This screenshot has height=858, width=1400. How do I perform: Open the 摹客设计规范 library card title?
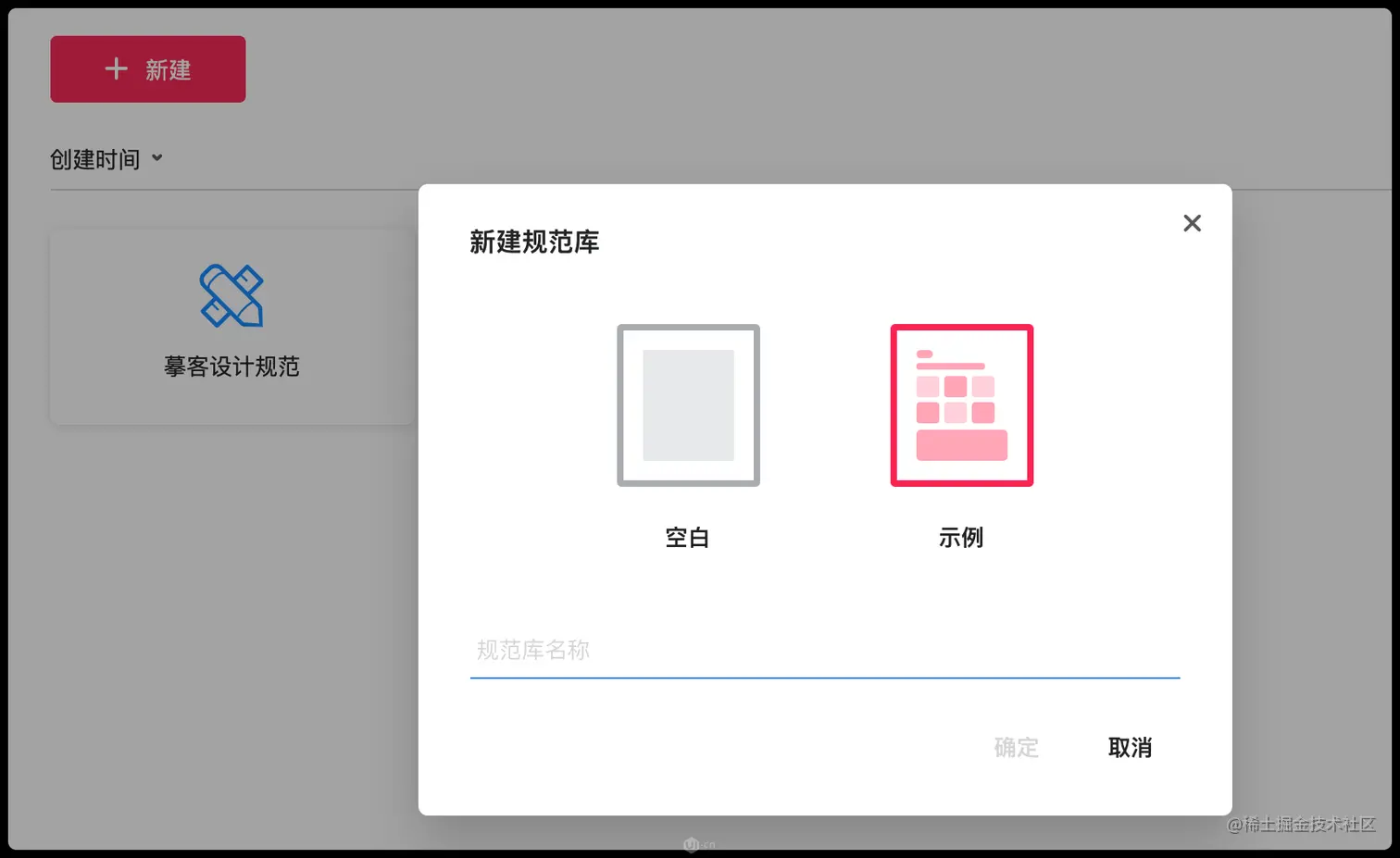[231, 367]
